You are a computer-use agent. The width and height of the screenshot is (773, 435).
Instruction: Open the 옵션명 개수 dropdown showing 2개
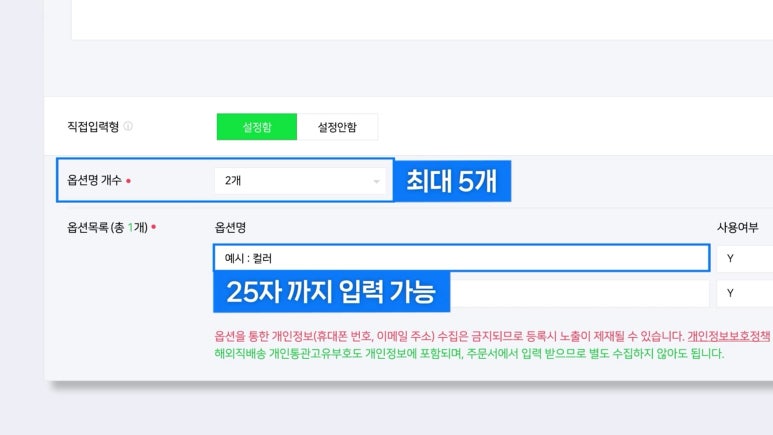coord(300,180)
